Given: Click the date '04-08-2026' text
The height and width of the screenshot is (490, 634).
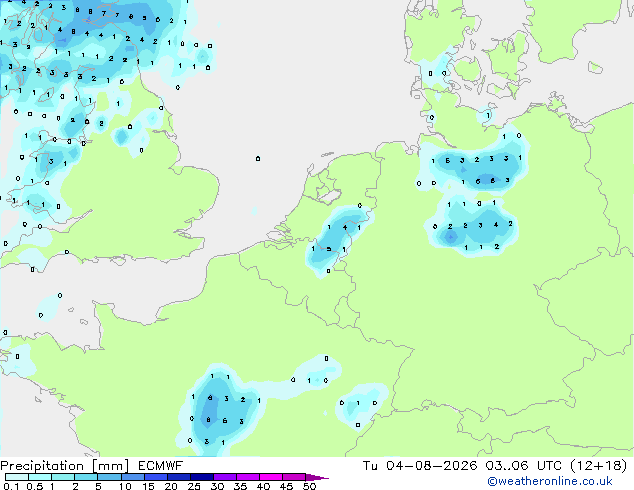Looking at the screenshot, I should [x=431, y=466].
